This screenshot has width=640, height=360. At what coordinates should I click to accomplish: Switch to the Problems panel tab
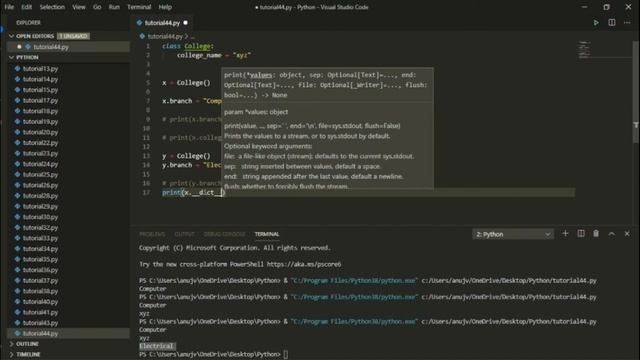[152, 234]
